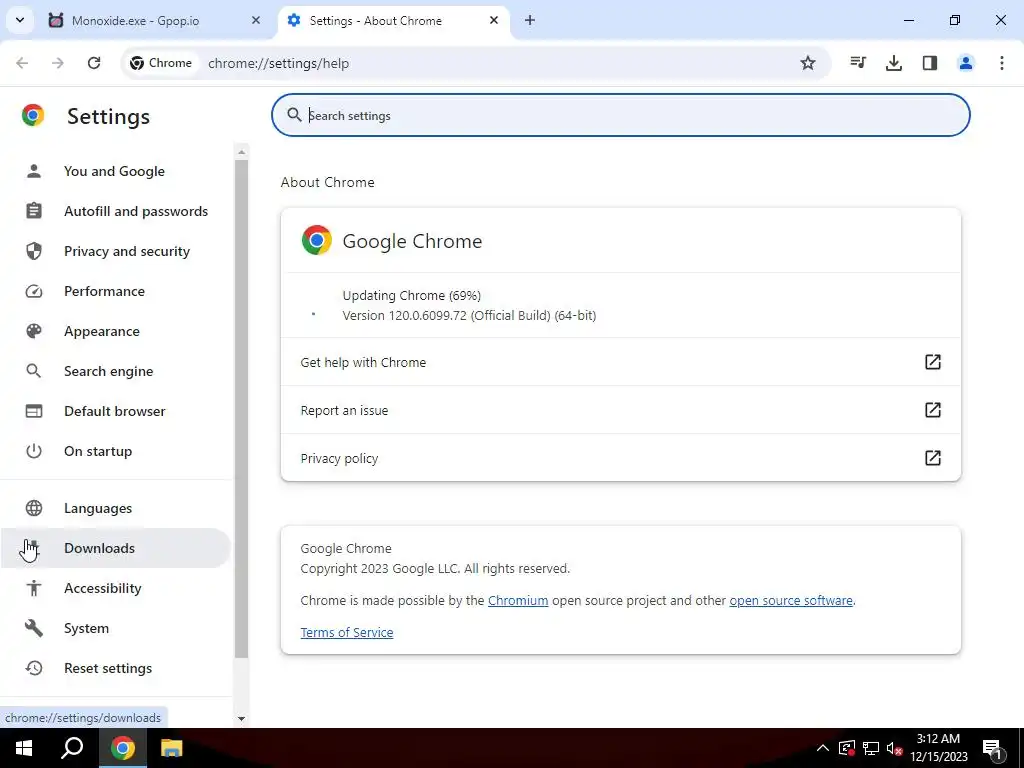The width and height of the screenshot is (1024, 768).
Task: Open Reset settings
Action: pos(116,668)
